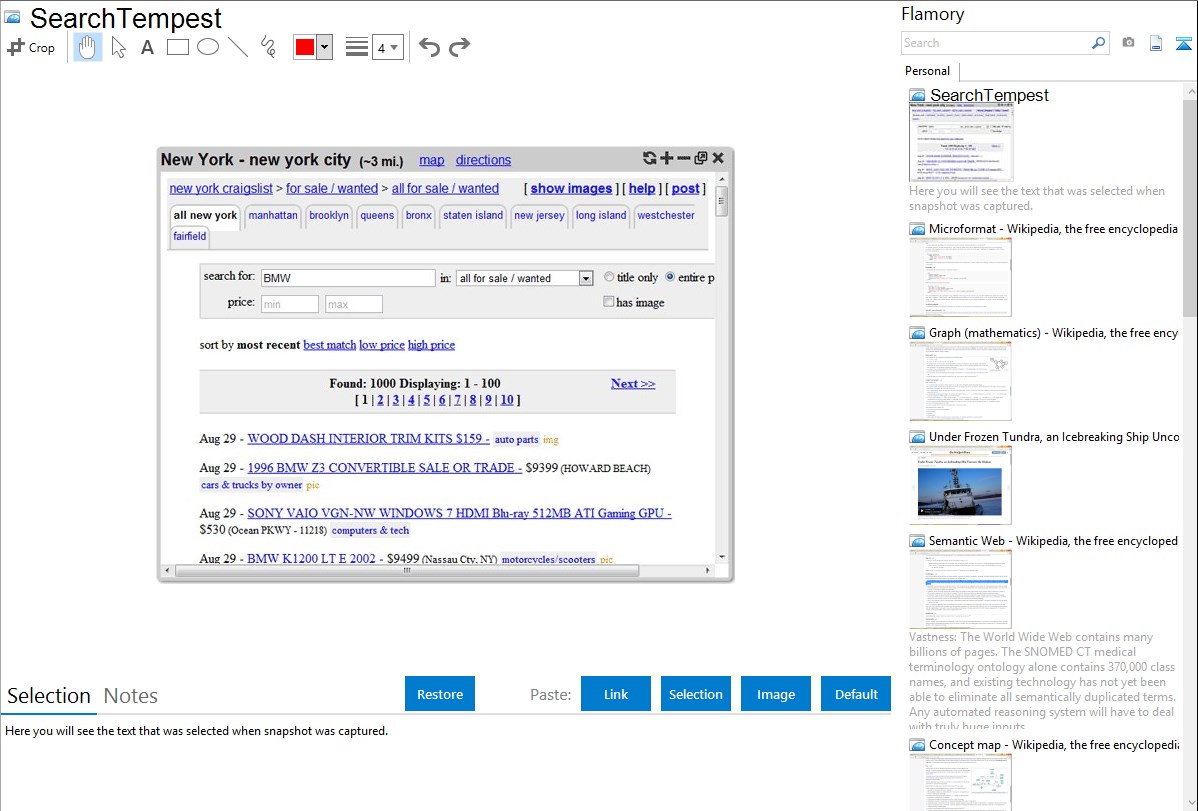
Task: Paste as Link
Action: coord(616,694)
